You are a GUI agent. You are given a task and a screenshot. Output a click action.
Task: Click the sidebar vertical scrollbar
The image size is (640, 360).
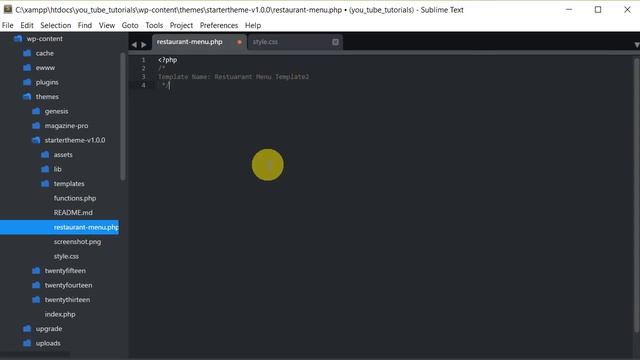pos(123,116)
